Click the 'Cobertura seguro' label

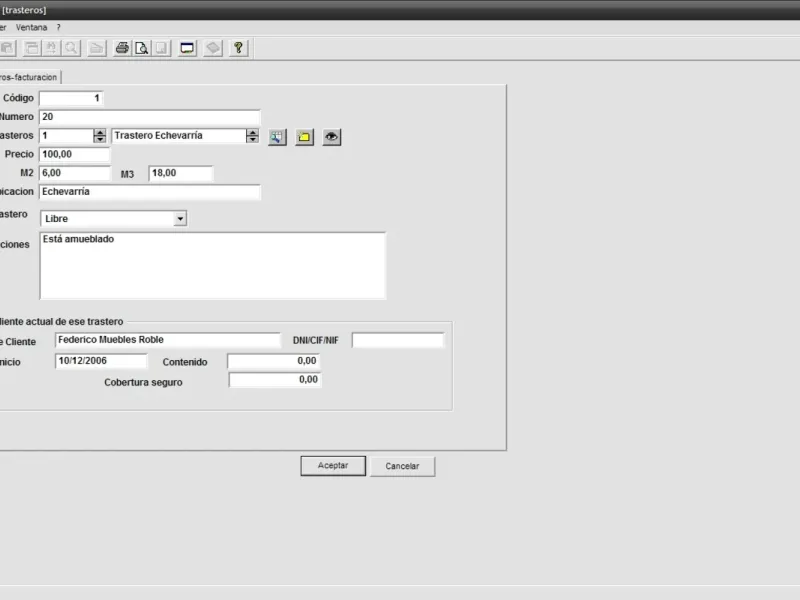coord(143,382)
